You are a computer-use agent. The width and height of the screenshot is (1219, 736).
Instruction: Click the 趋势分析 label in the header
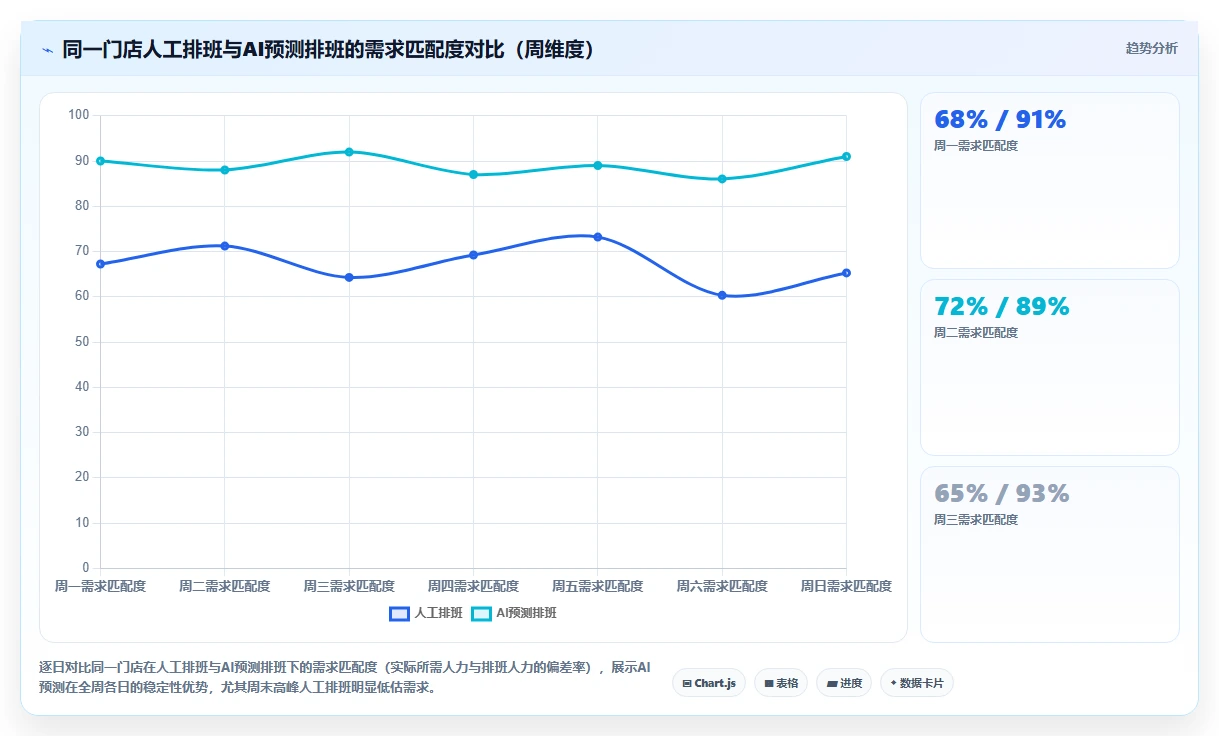(x=1151, y=48)
